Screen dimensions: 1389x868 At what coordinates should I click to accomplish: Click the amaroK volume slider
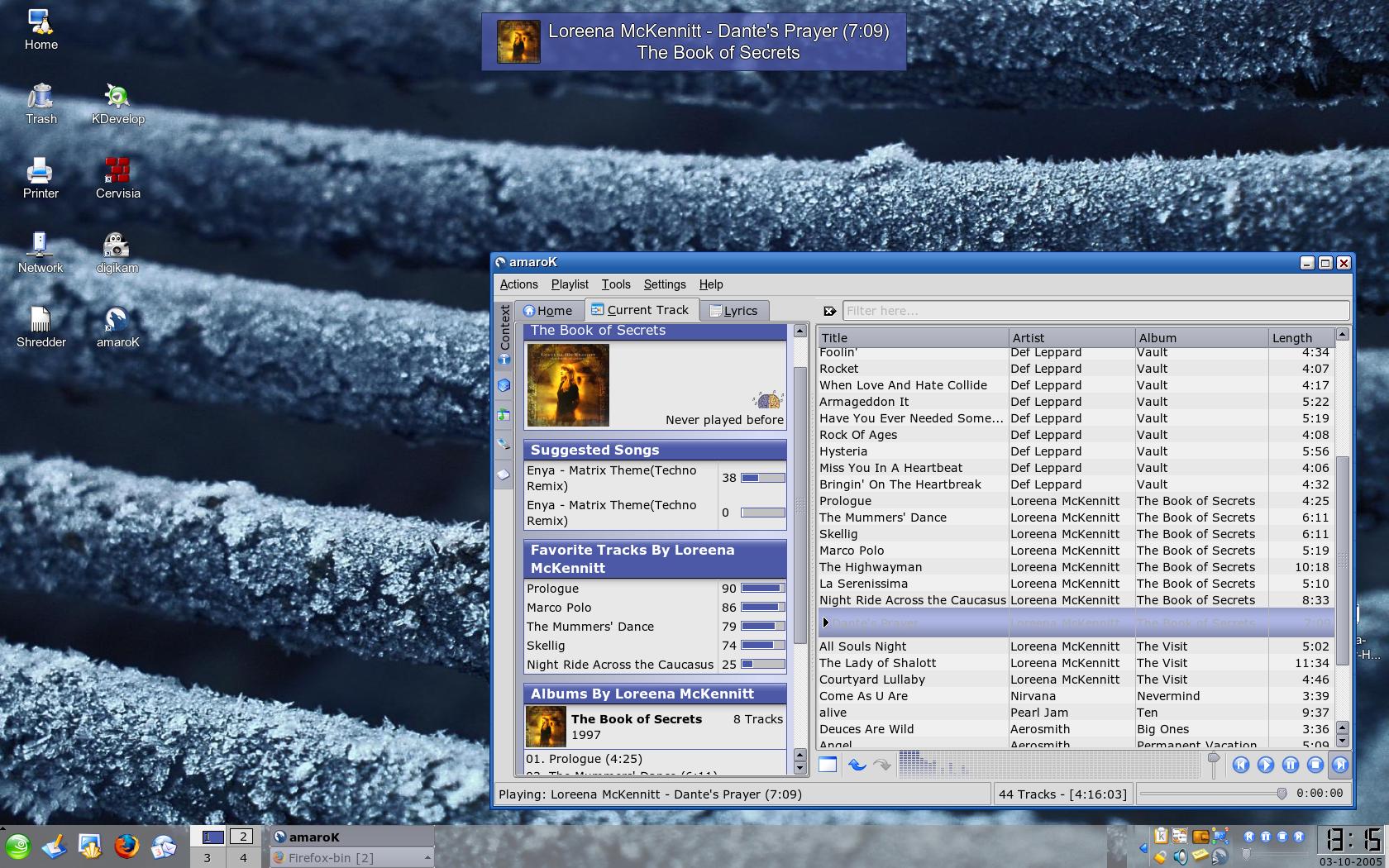[x=1213, y=765]
